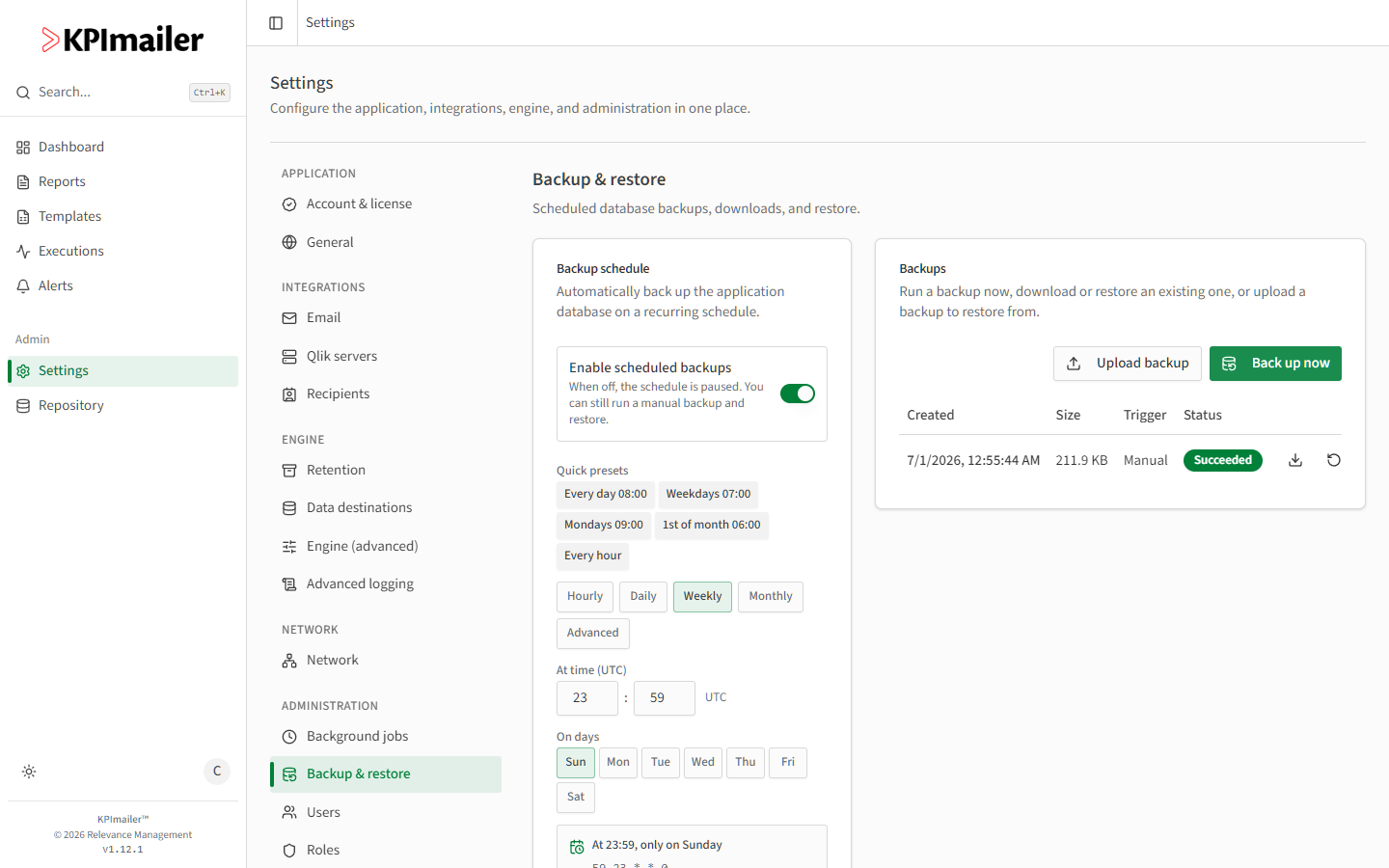
Task: Click Upload backup button
Action: point(1128,364)
